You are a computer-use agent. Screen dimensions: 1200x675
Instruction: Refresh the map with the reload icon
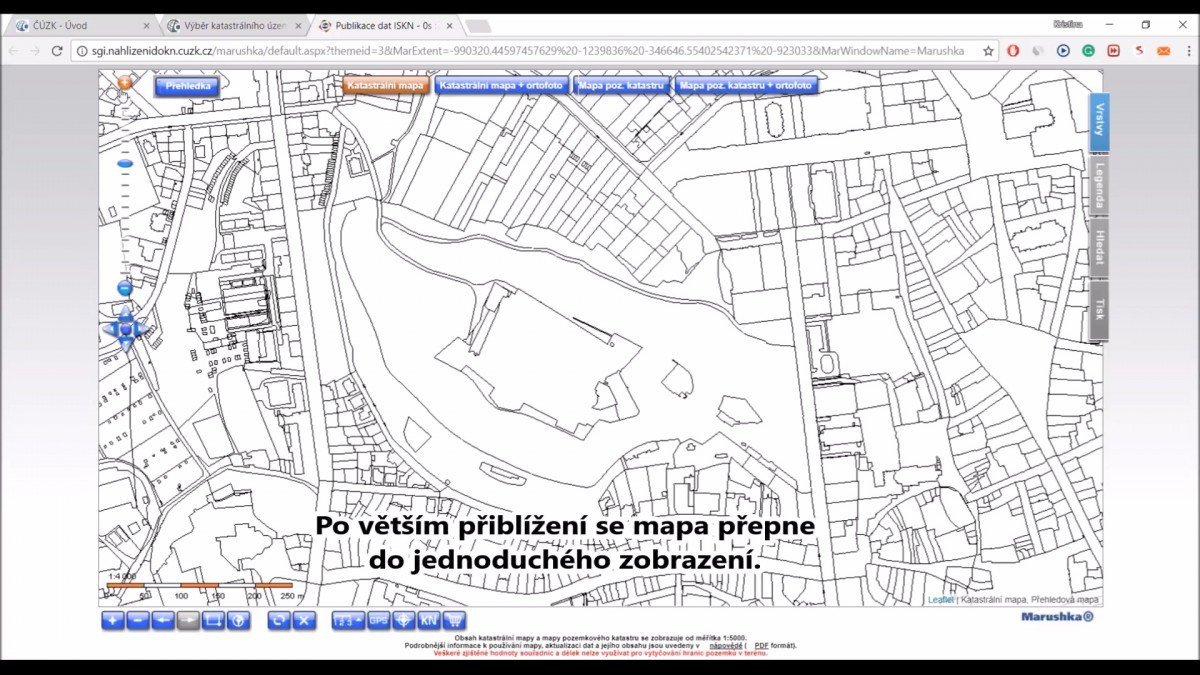click(x=279, y=620)
